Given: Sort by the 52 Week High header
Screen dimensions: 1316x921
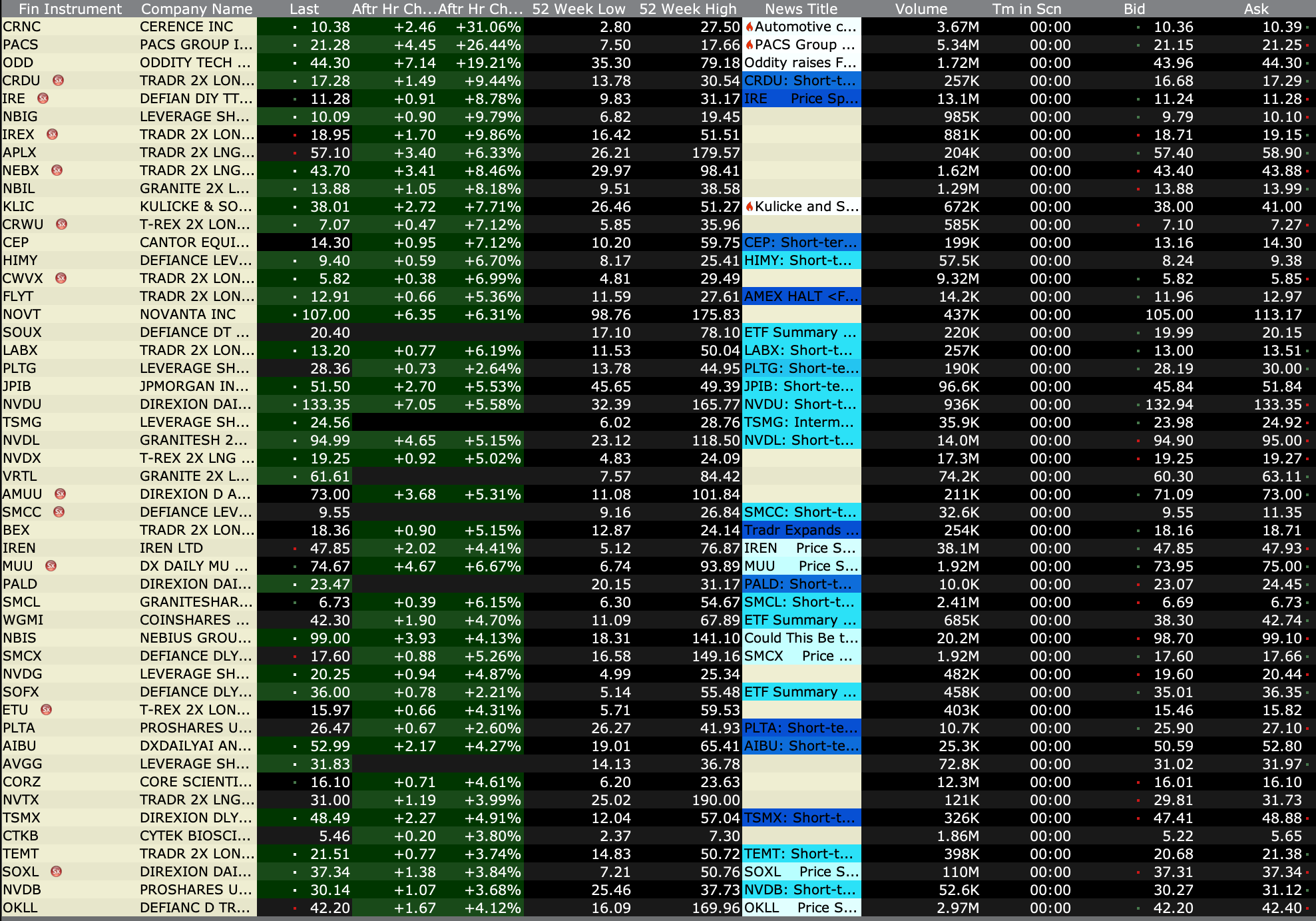Looking at the screenshot, I should click(x=688, y=9).
